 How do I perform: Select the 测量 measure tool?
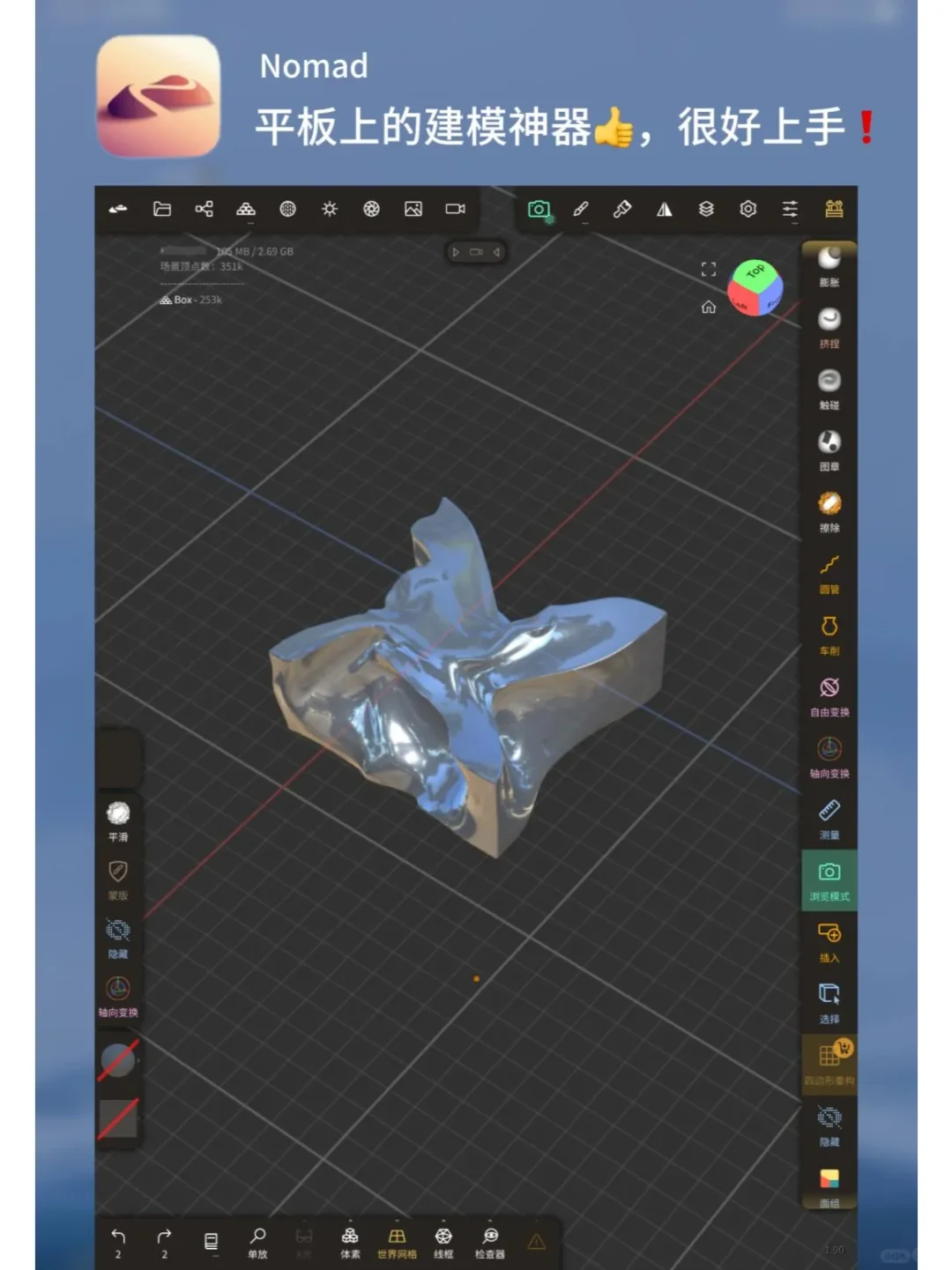829,820
